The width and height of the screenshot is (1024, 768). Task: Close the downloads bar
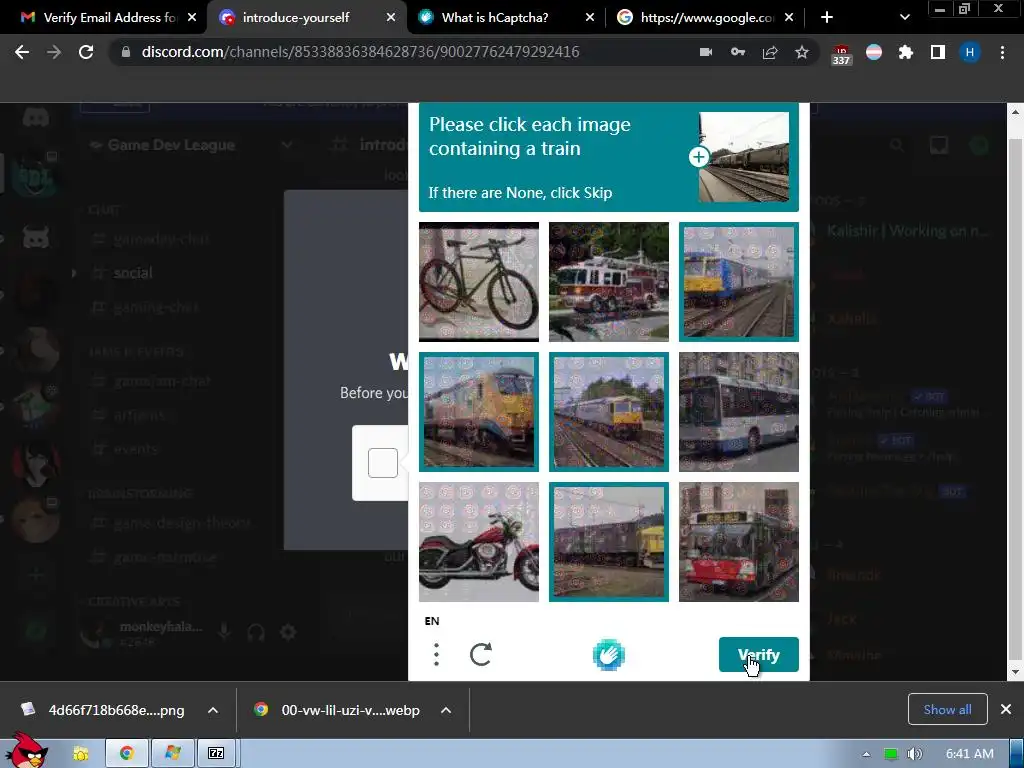[x=1006, y=709]
